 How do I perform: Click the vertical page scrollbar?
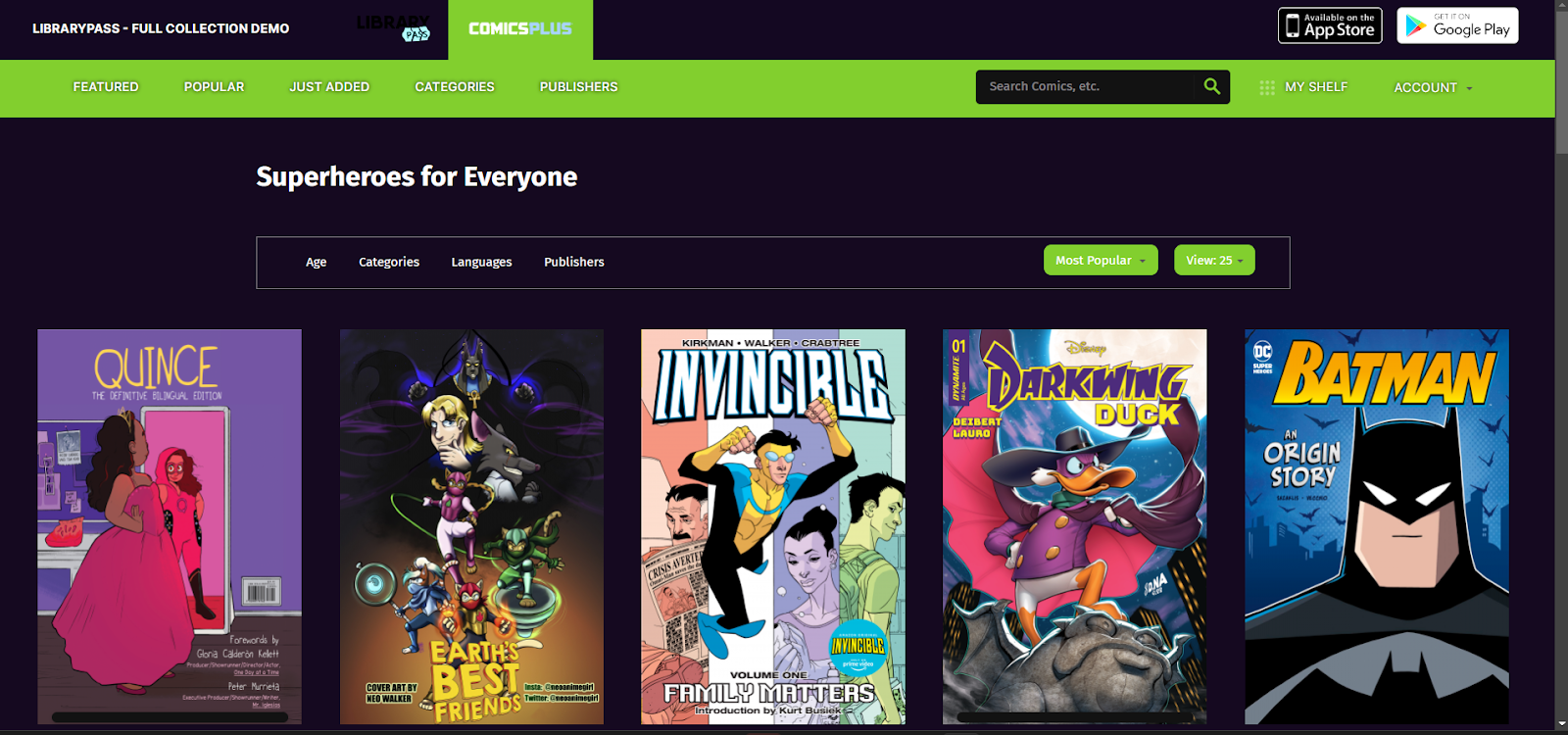pos(1561,78)
